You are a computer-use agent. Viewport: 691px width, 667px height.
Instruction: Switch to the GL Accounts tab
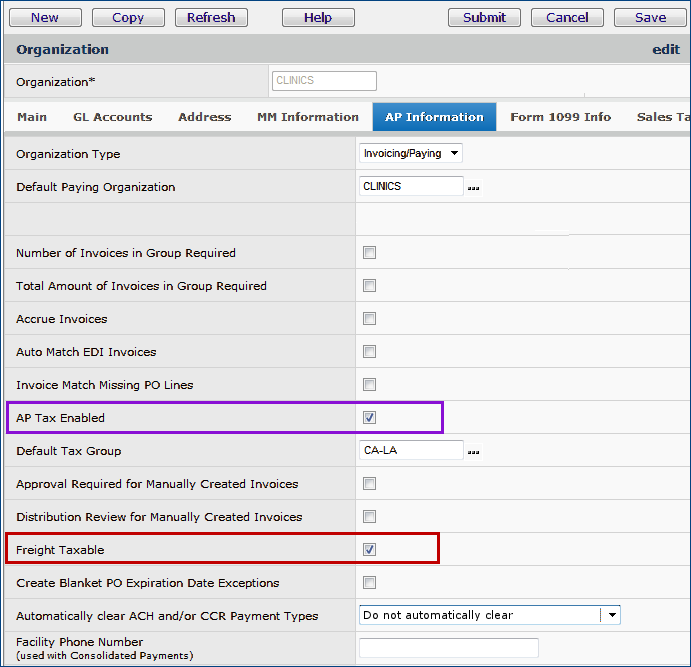(x=112, y=117)
